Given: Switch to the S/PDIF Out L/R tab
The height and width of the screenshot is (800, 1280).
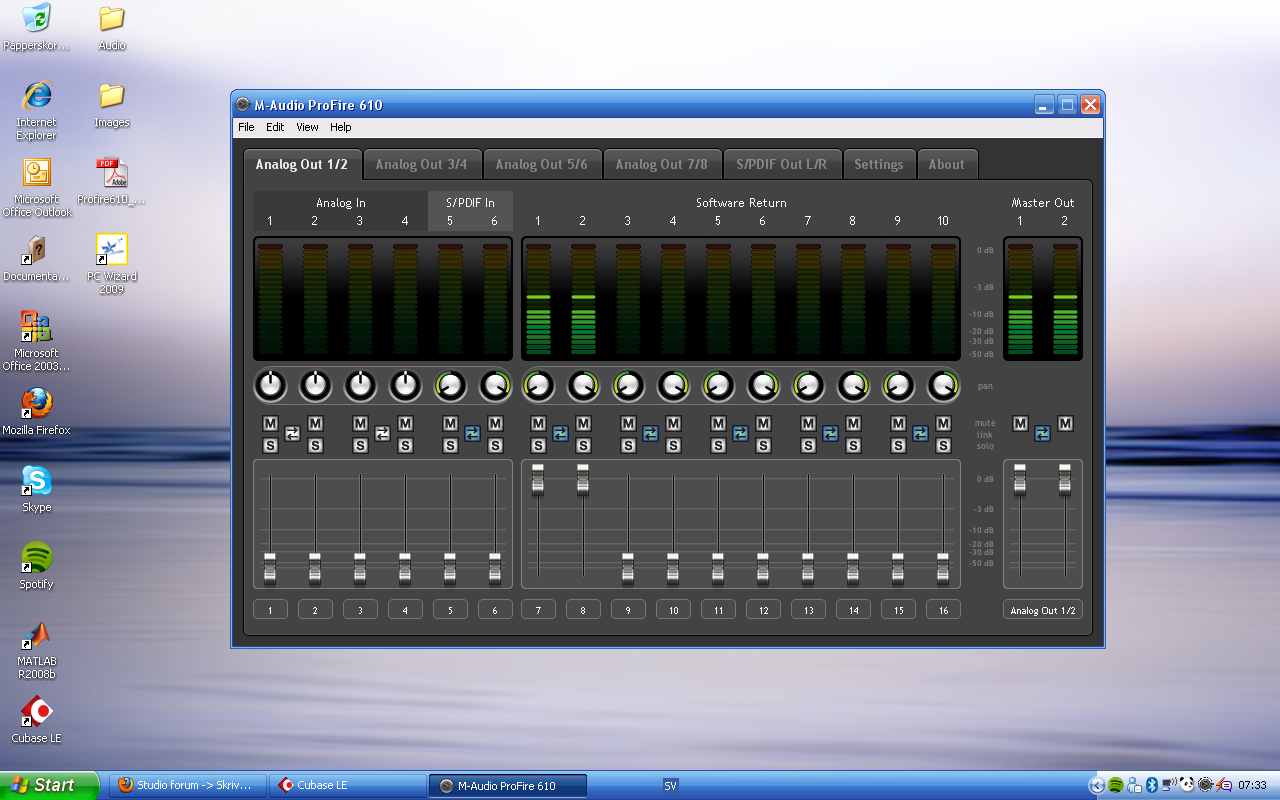Looking at the screenshot, I should 782,164.
